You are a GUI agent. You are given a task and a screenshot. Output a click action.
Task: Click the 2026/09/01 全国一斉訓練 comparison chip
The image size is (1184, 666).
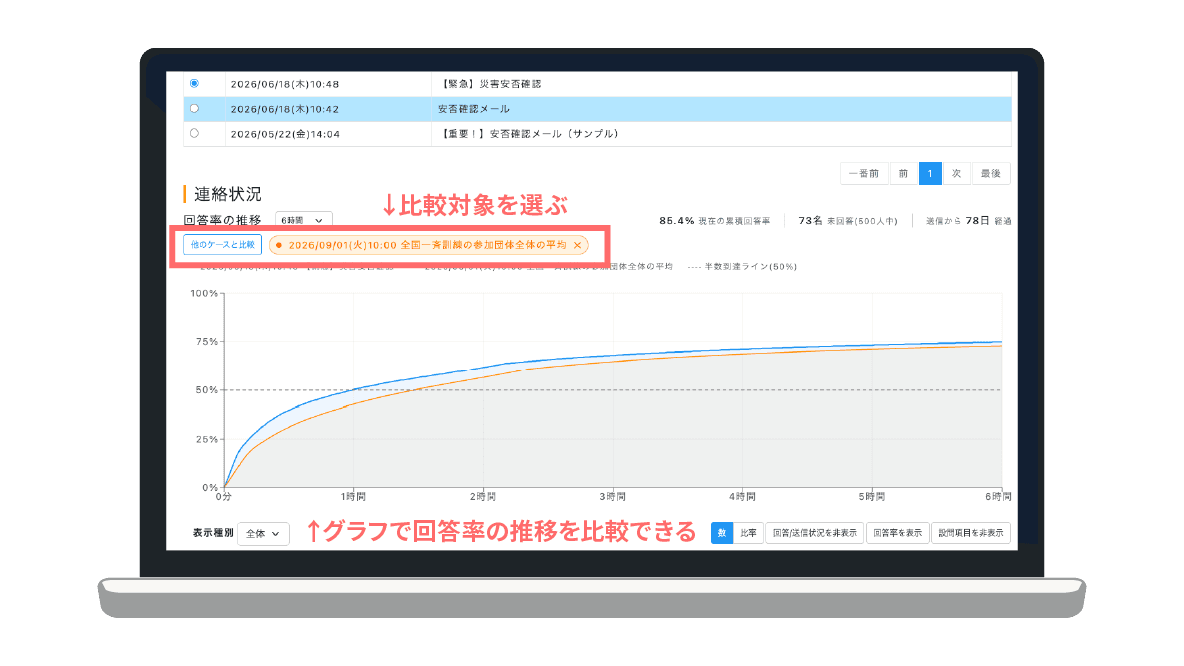pos(427,245)
